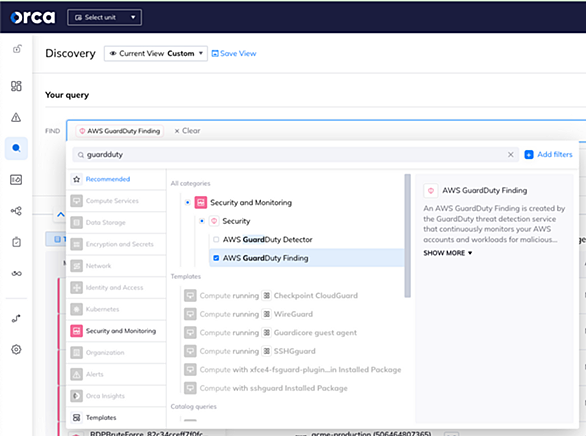Screen dimensions: 586x436
Task: Toggle the Security tree radio
Action: (x=202, y=221)
